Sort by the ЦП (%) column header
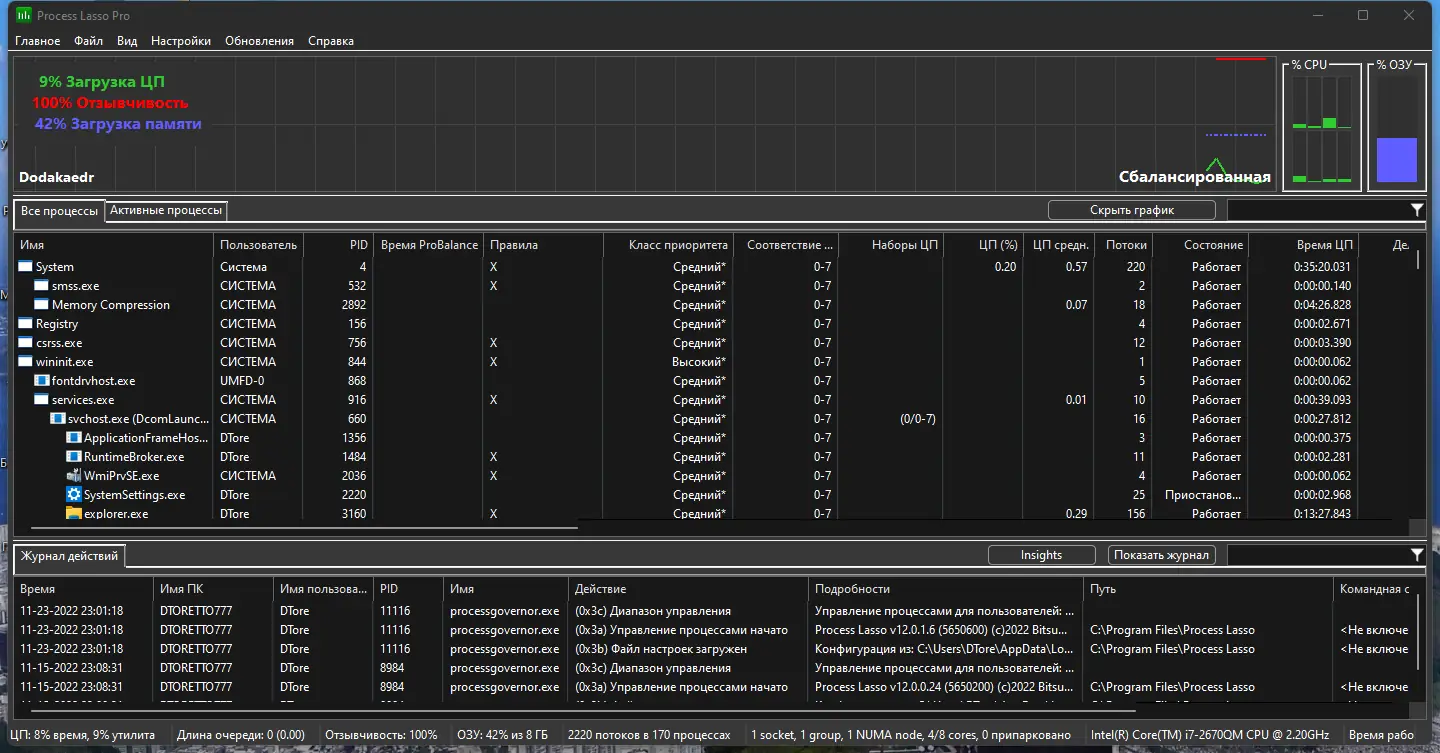 point(982,245)
